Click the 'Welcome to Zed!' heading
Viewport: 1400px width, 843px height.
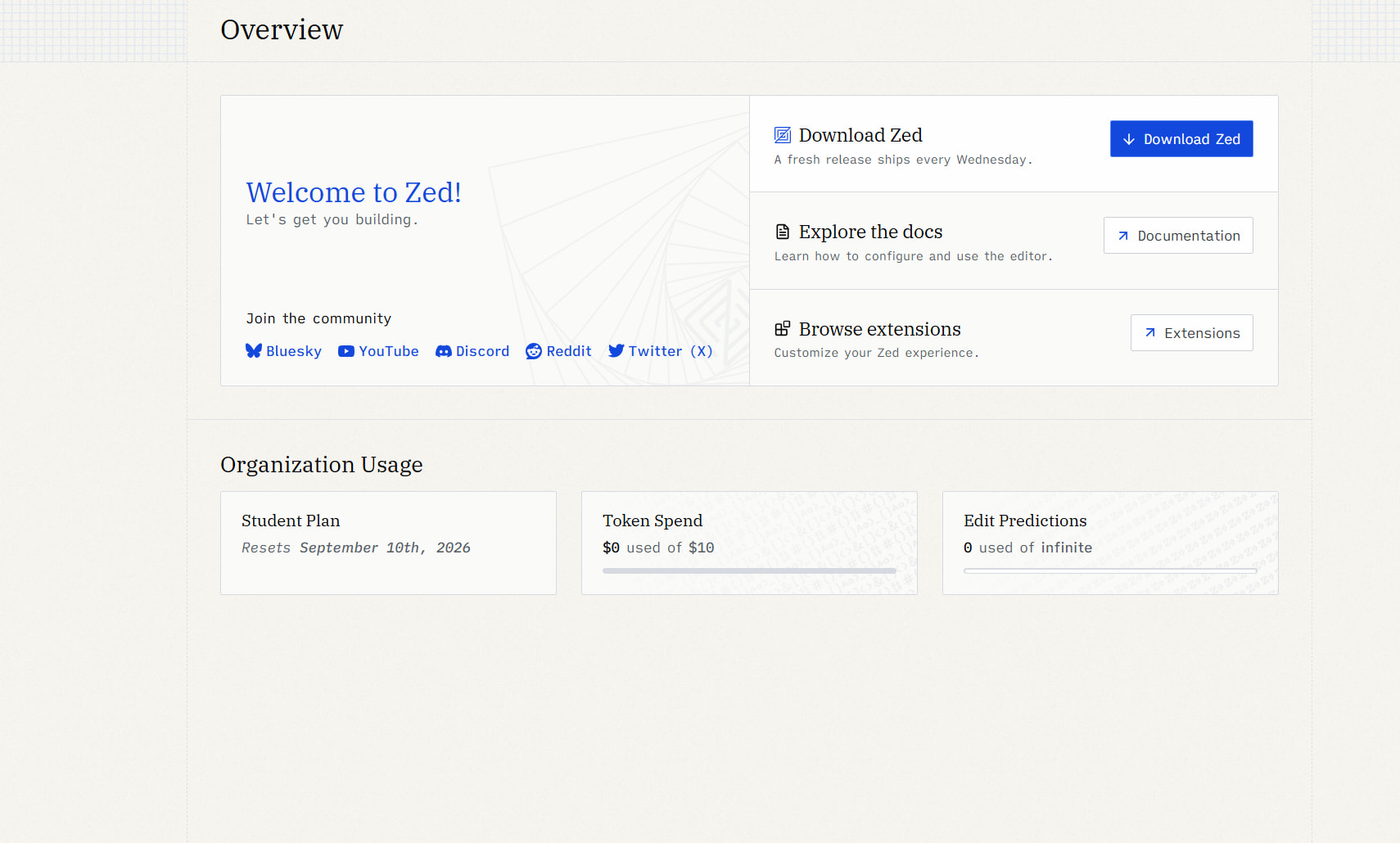[354, 192]
